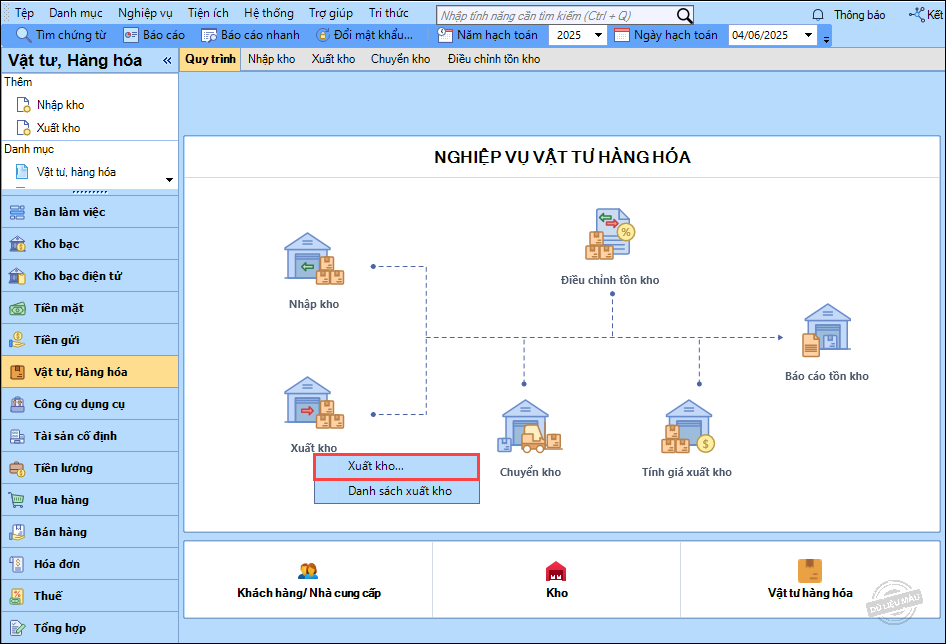Click the Tính giá xuất kho icon
The height and width of the screenshot is (644, 946).
coord(688,426)
